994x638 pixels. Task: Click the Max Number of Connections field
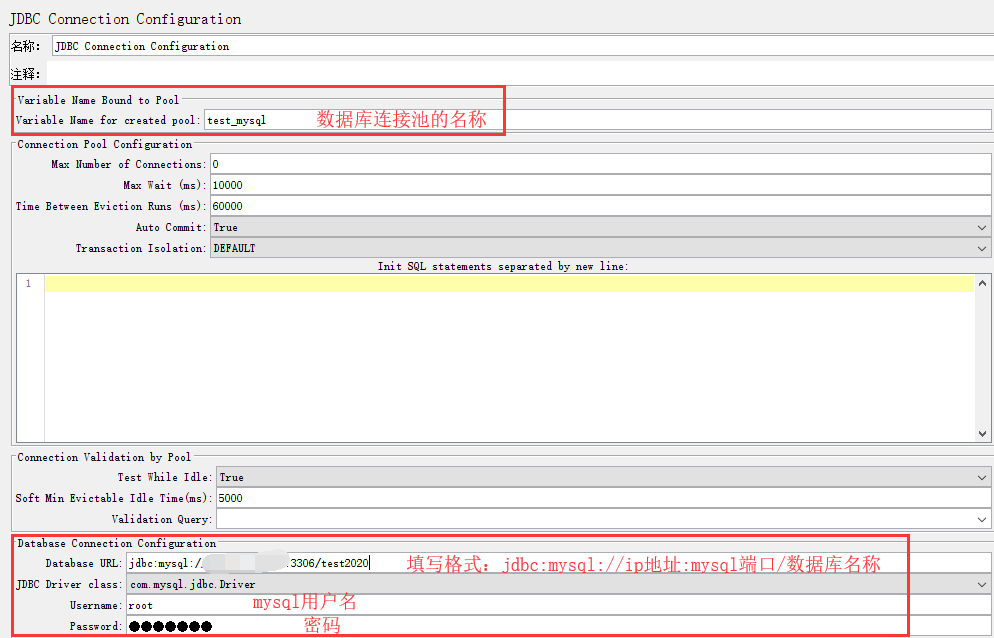click(x=600, y=164)
